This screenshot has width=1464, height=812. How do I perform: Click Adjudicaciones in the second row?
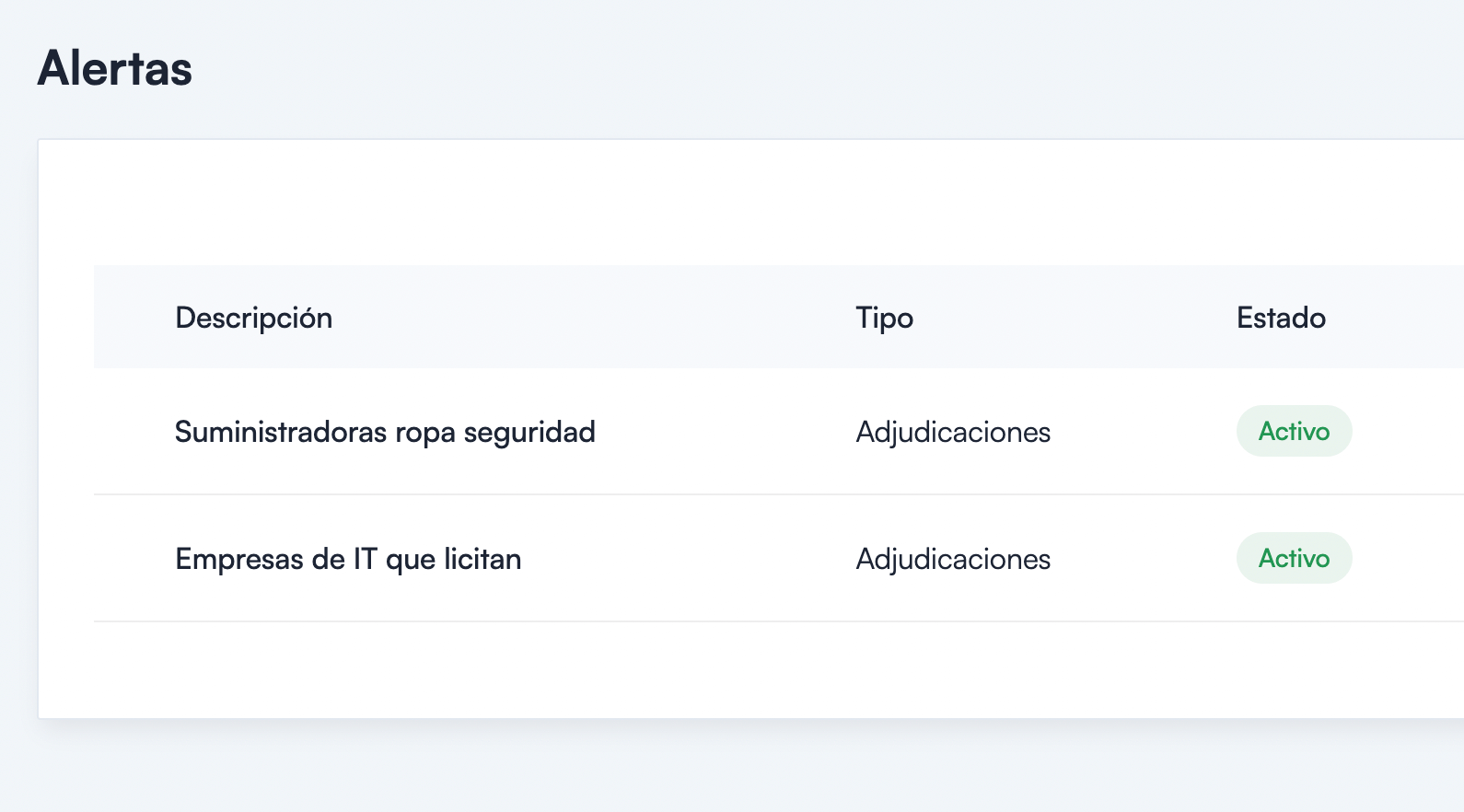(x=953, y=558)
